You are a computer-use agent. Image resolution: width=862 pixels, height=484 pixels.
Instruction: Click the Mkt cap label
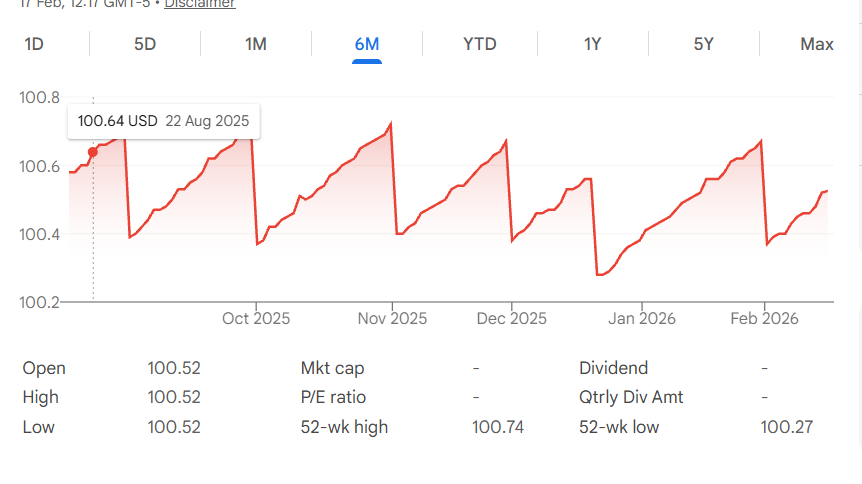coord(332,368)
